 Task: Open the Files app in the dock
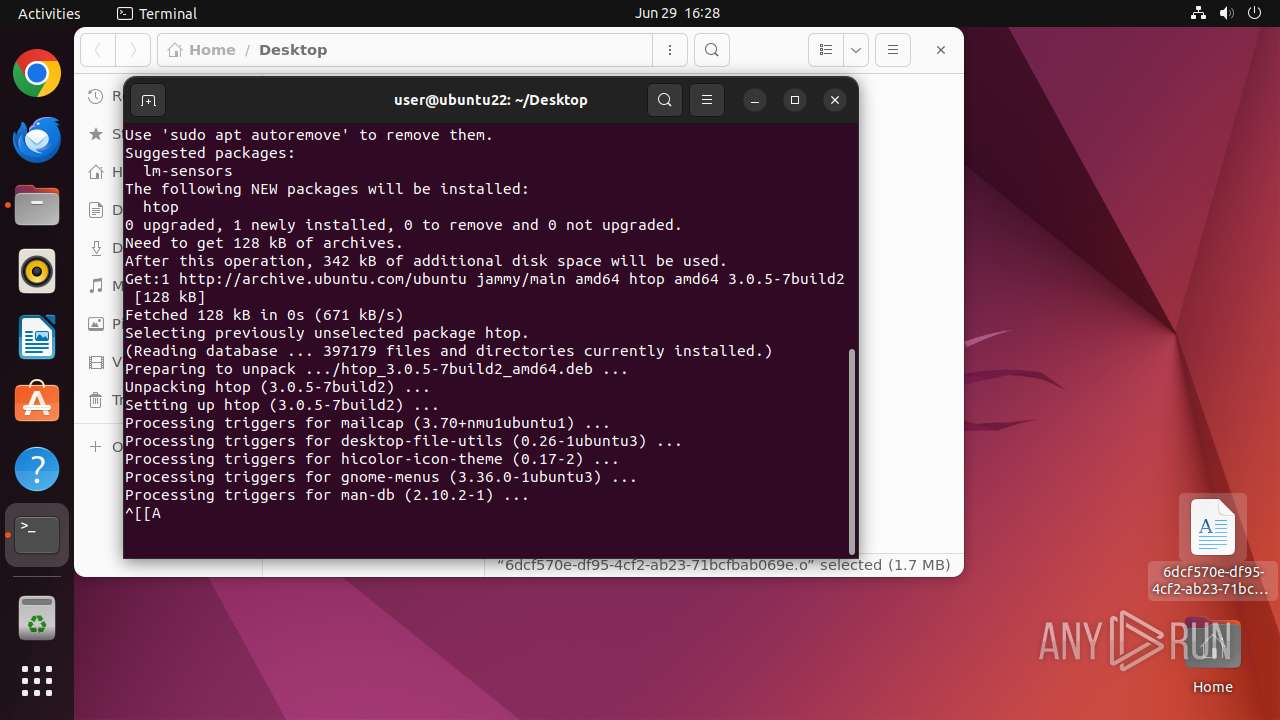pos(37,206)
